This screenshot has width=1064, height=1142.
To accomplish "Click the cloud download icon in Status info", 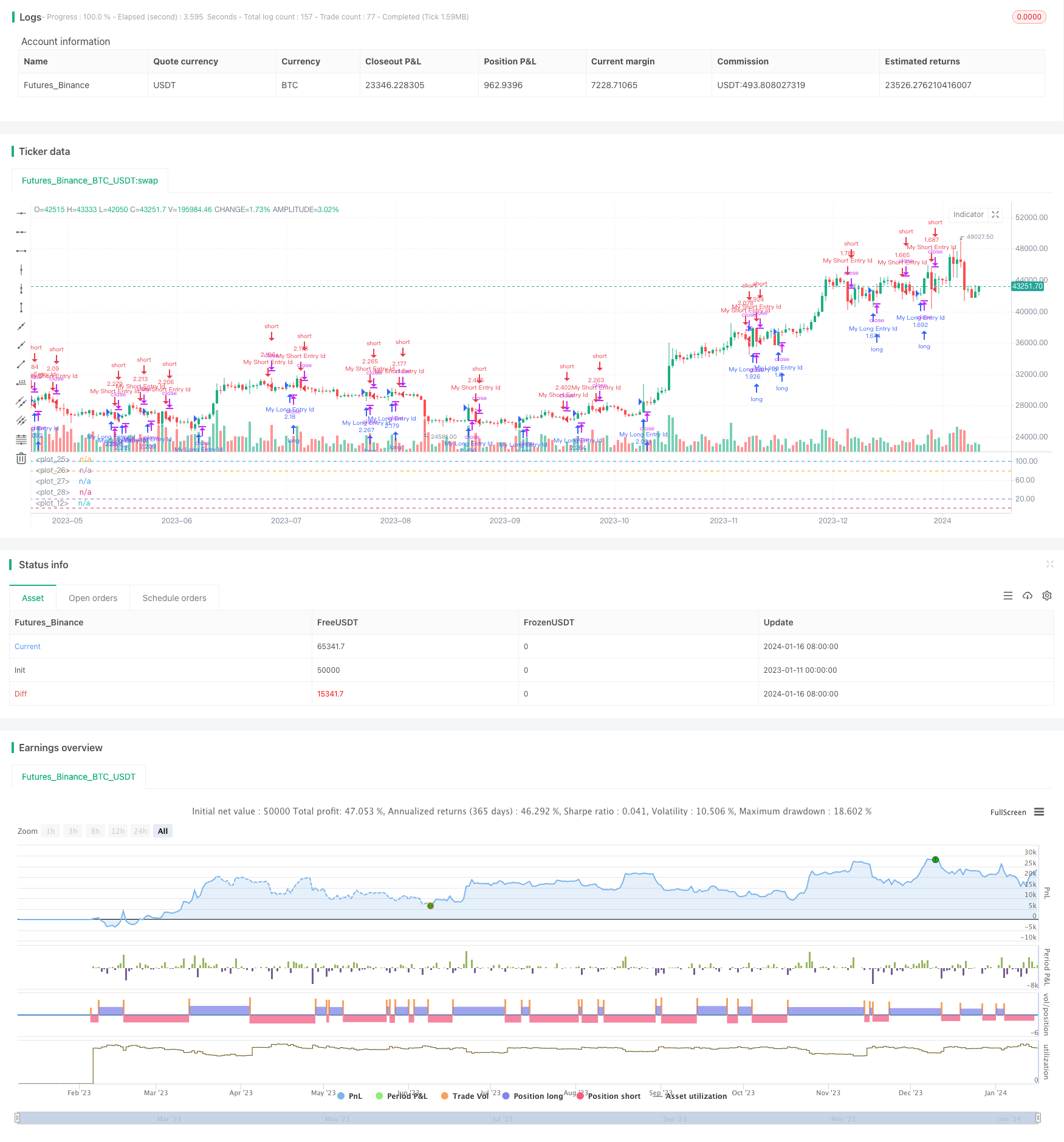I will [1028, 596].
